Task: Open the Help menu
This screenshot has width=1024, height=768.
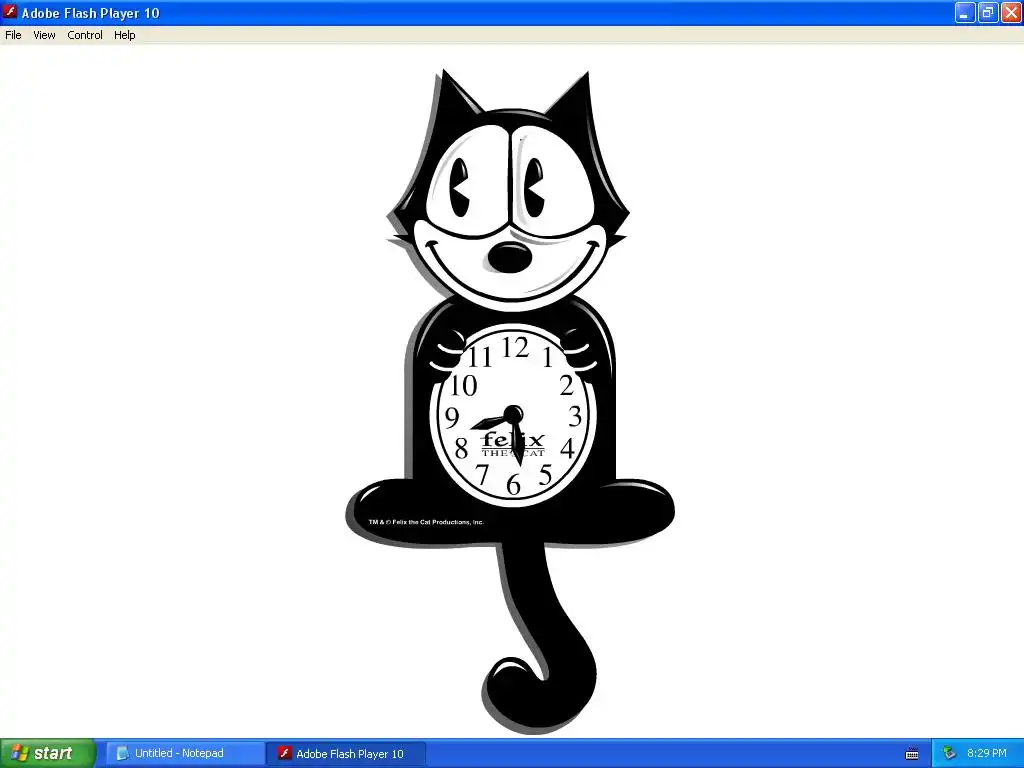Action: pos(125,35)
